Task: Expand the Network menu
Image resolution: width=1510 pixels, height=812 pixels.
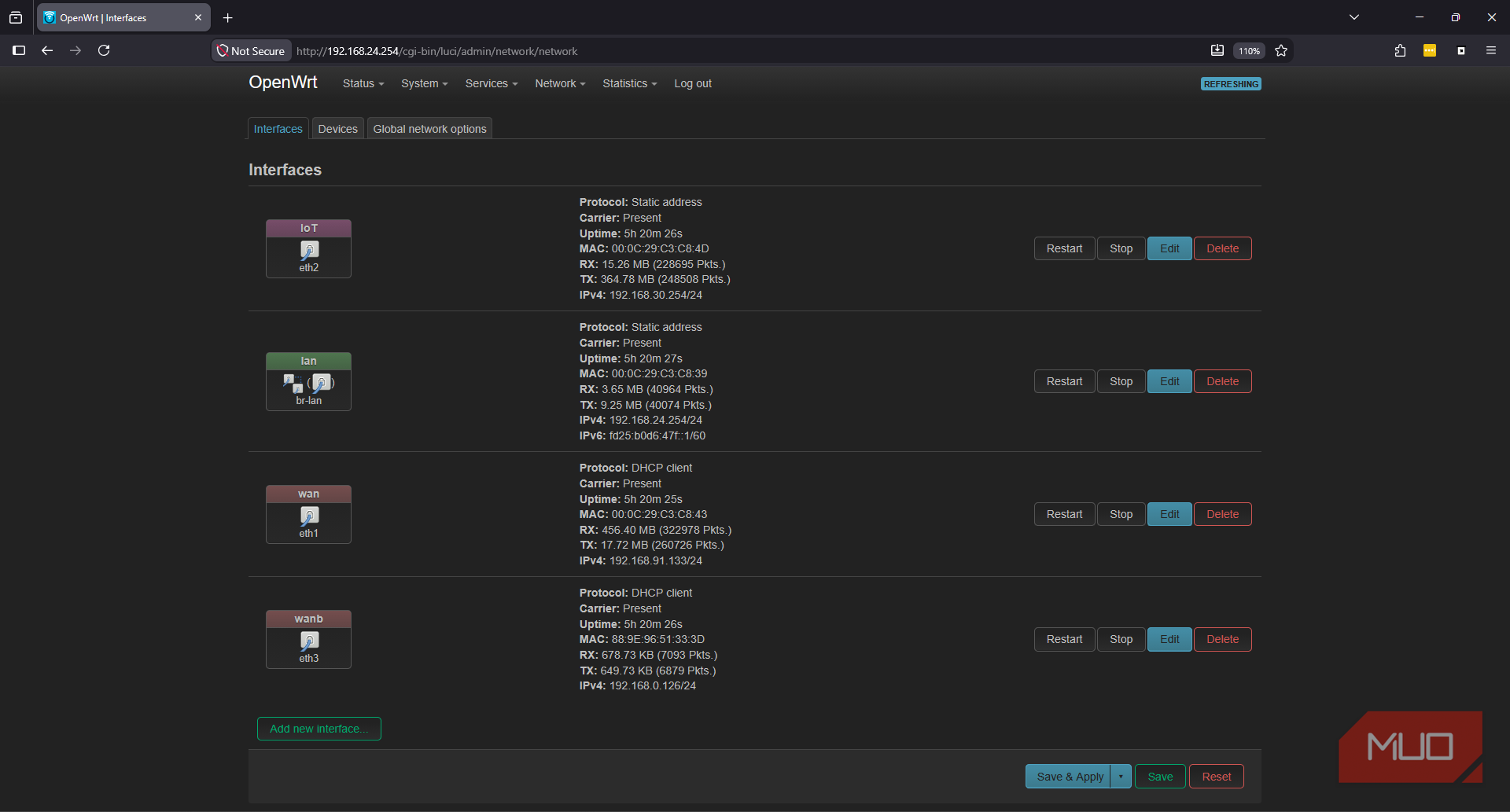Action: pos(560,83)
